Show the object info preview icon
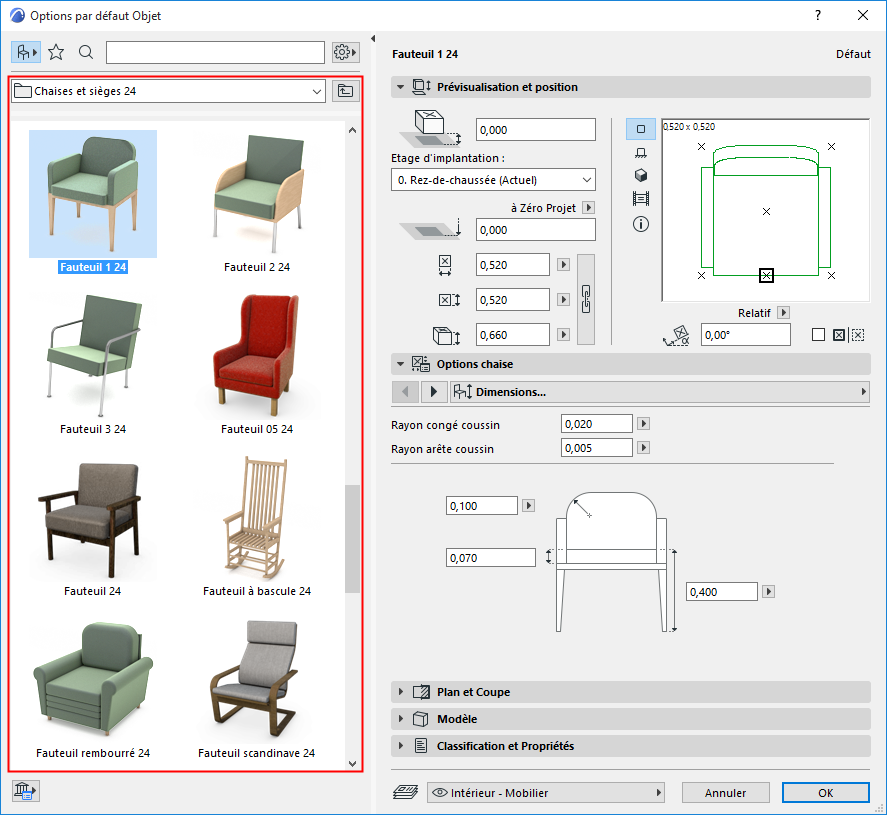This screenshot has width=887, height=815. [641, 224]
